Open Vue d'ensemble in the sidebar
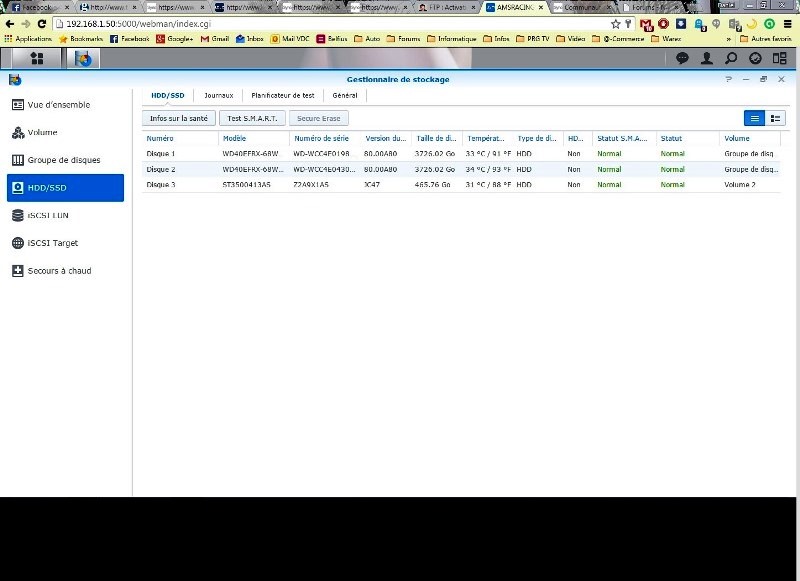 [x=65, y=105]
